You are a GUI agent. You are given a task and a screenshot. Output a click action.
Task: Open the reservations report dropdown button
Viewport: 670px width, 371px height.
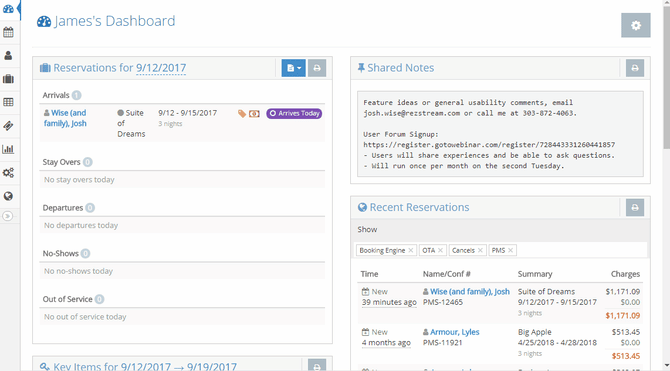[x=294, y=68]
